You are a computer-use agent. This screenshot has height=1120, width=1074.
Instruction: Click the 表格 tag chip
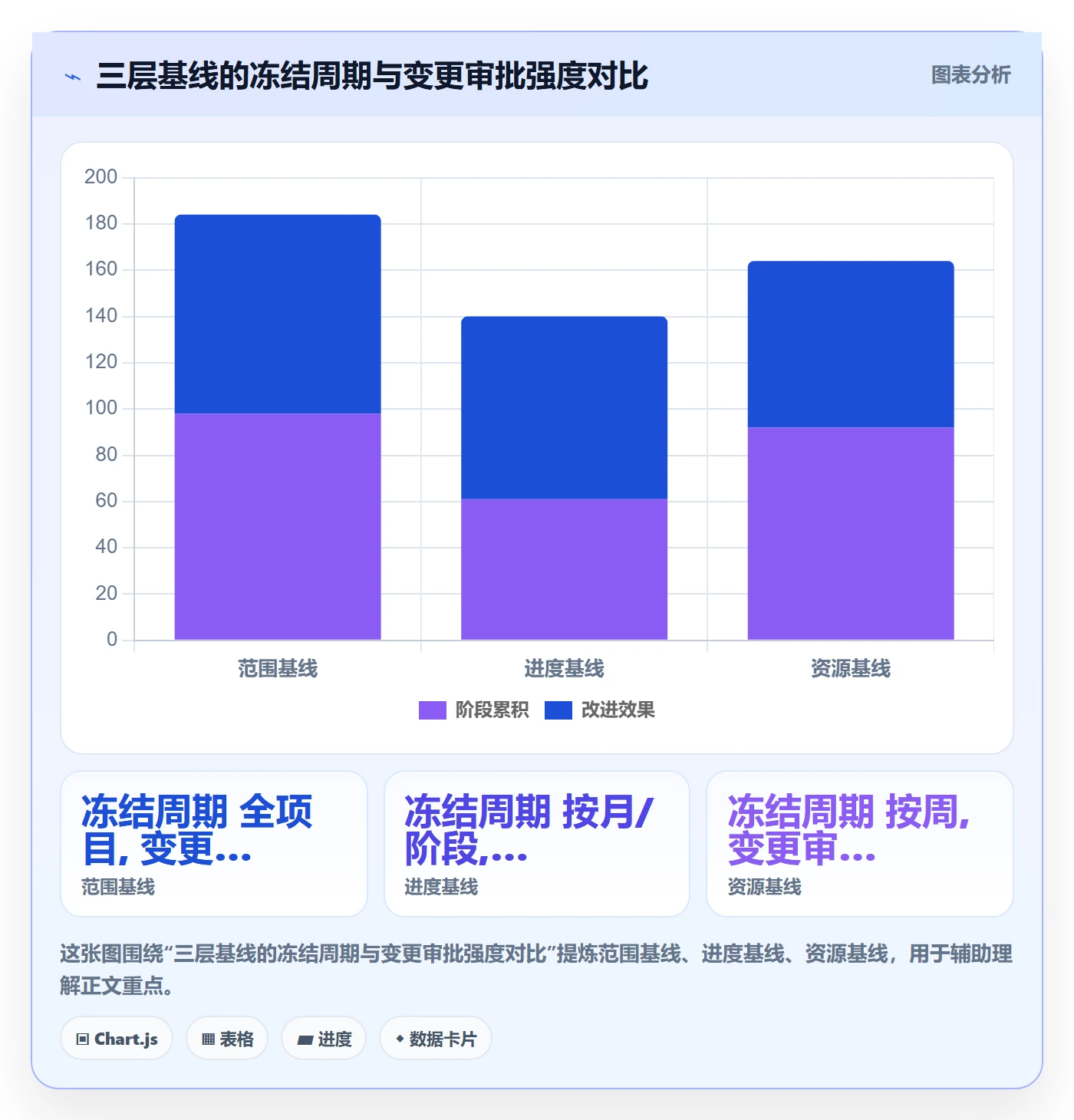coord(227,1039)
